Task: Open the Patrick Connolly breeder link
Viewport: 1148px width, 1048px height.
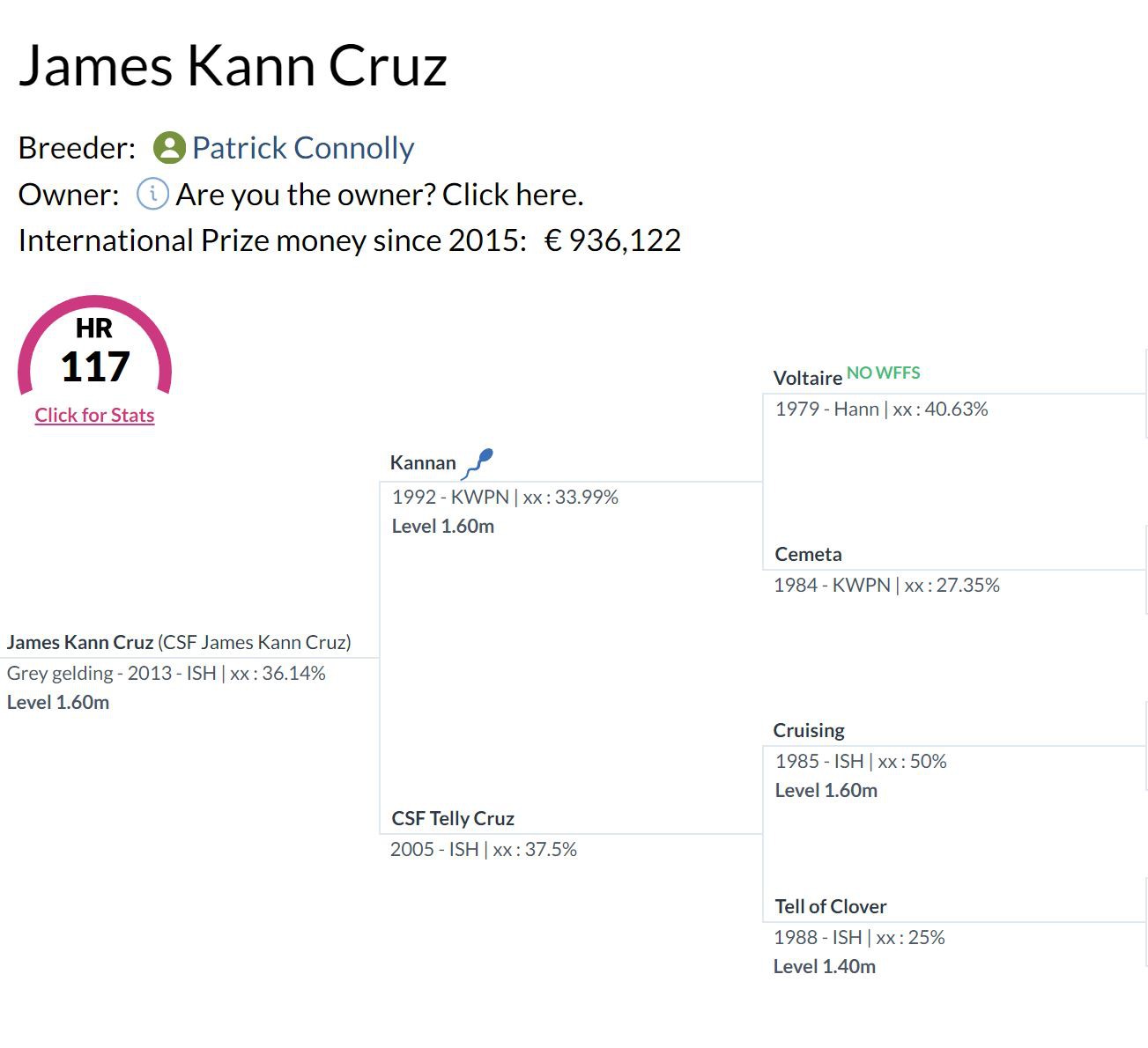Action: 303,148
